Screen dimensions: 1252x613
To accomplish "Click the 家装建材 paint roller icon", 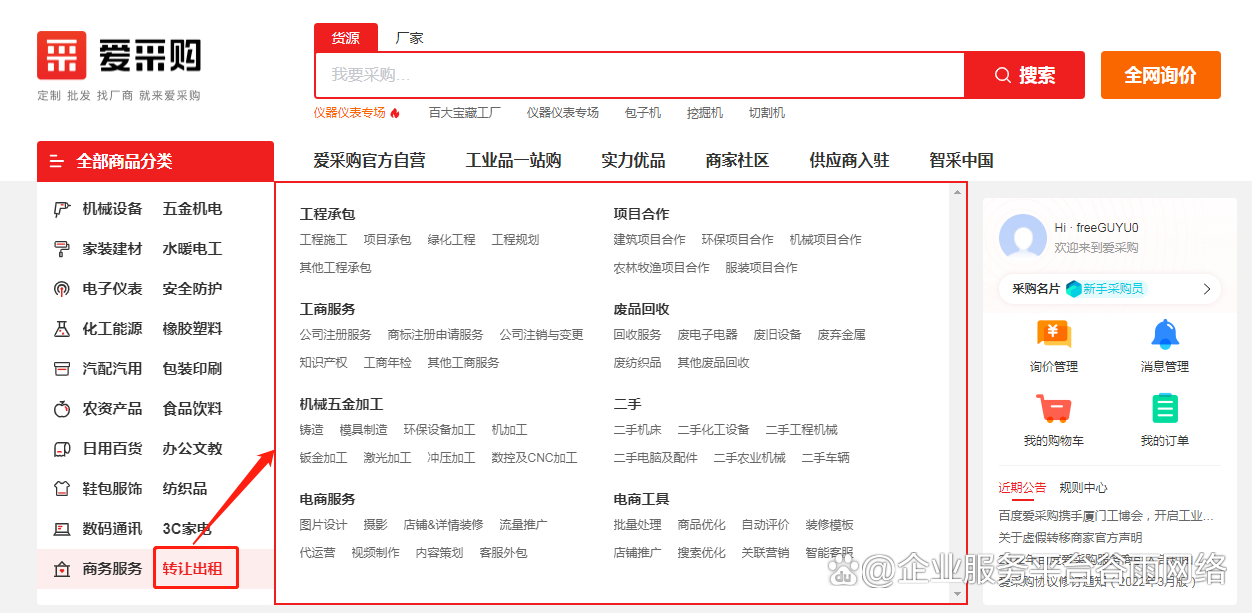I will [62, 249].
